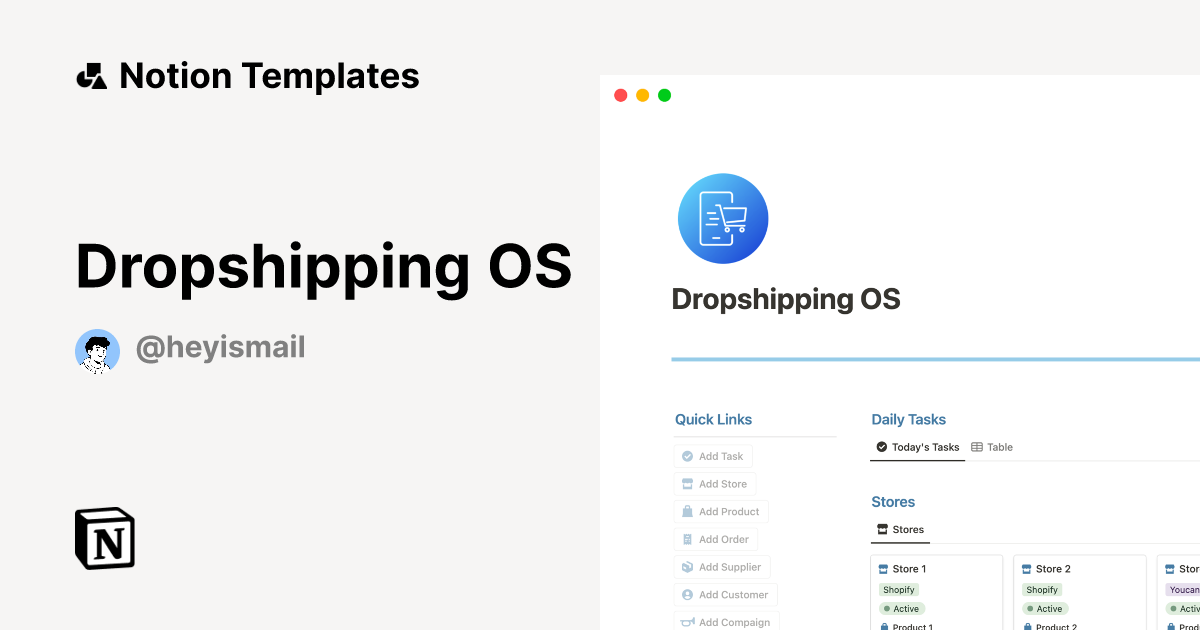Click the green traffic-light window button

664,95
